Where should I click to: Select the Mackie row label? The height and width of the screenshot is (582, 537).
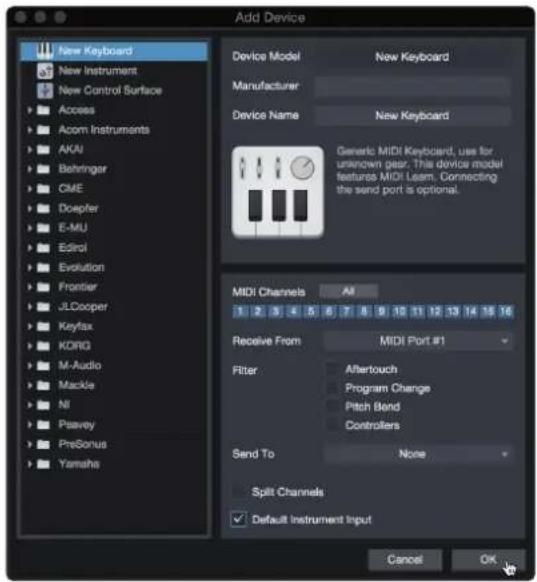[x=76, y=385]
